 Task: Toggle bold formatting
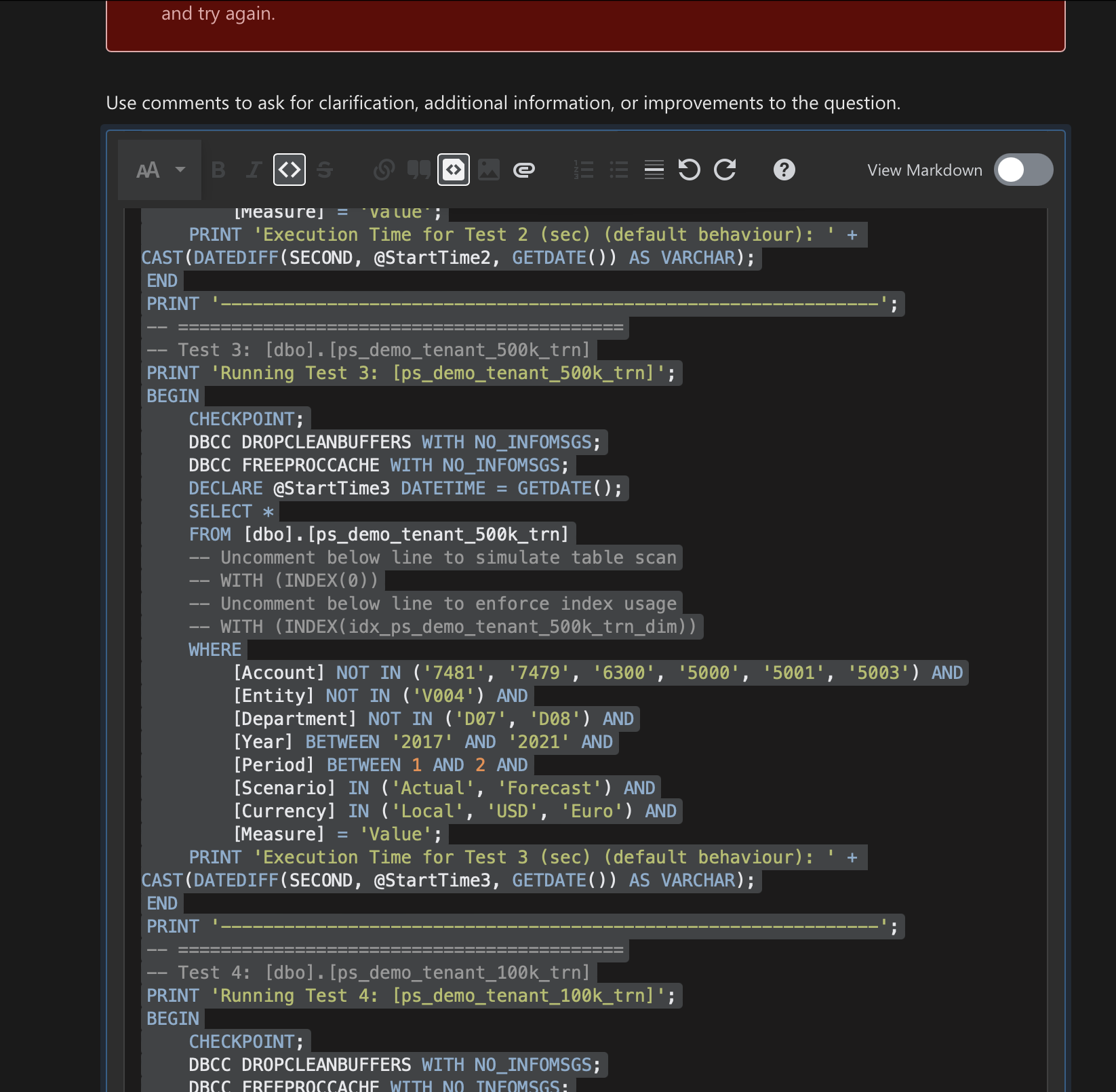pos(218,170)
